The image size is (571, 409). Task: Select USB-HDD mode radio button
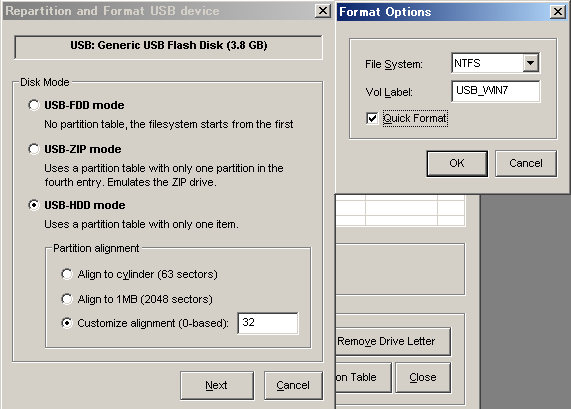pos(34,205)
